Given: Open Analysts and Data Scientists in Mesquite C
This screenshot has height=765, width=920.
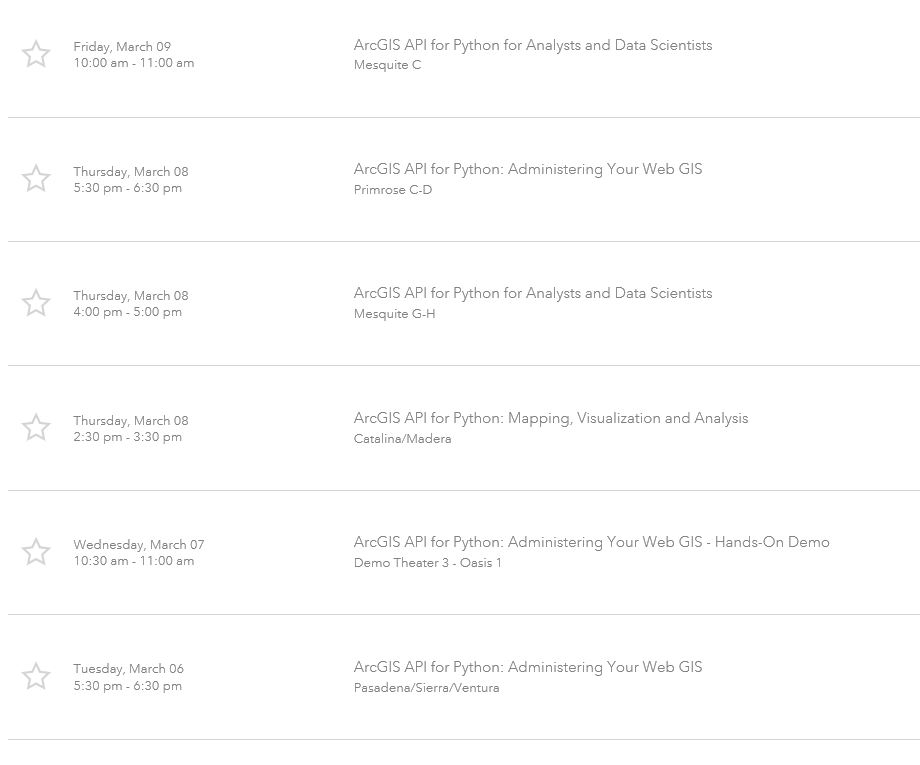Looking at the screenshot, I should point(533,45).
